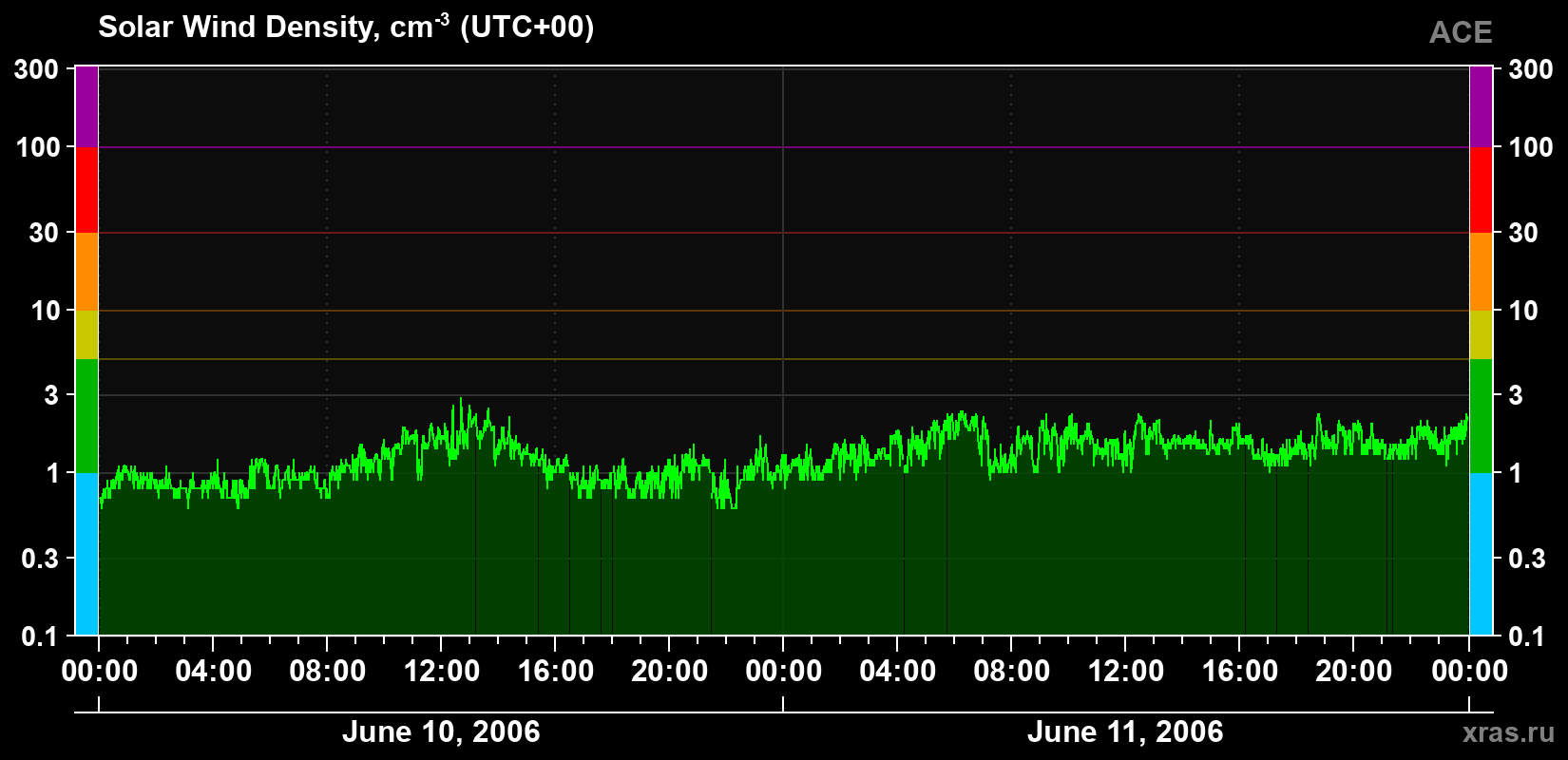Click the 04:00 time label for June 10
The image size is (1568, 760).
tap(213, 672)
